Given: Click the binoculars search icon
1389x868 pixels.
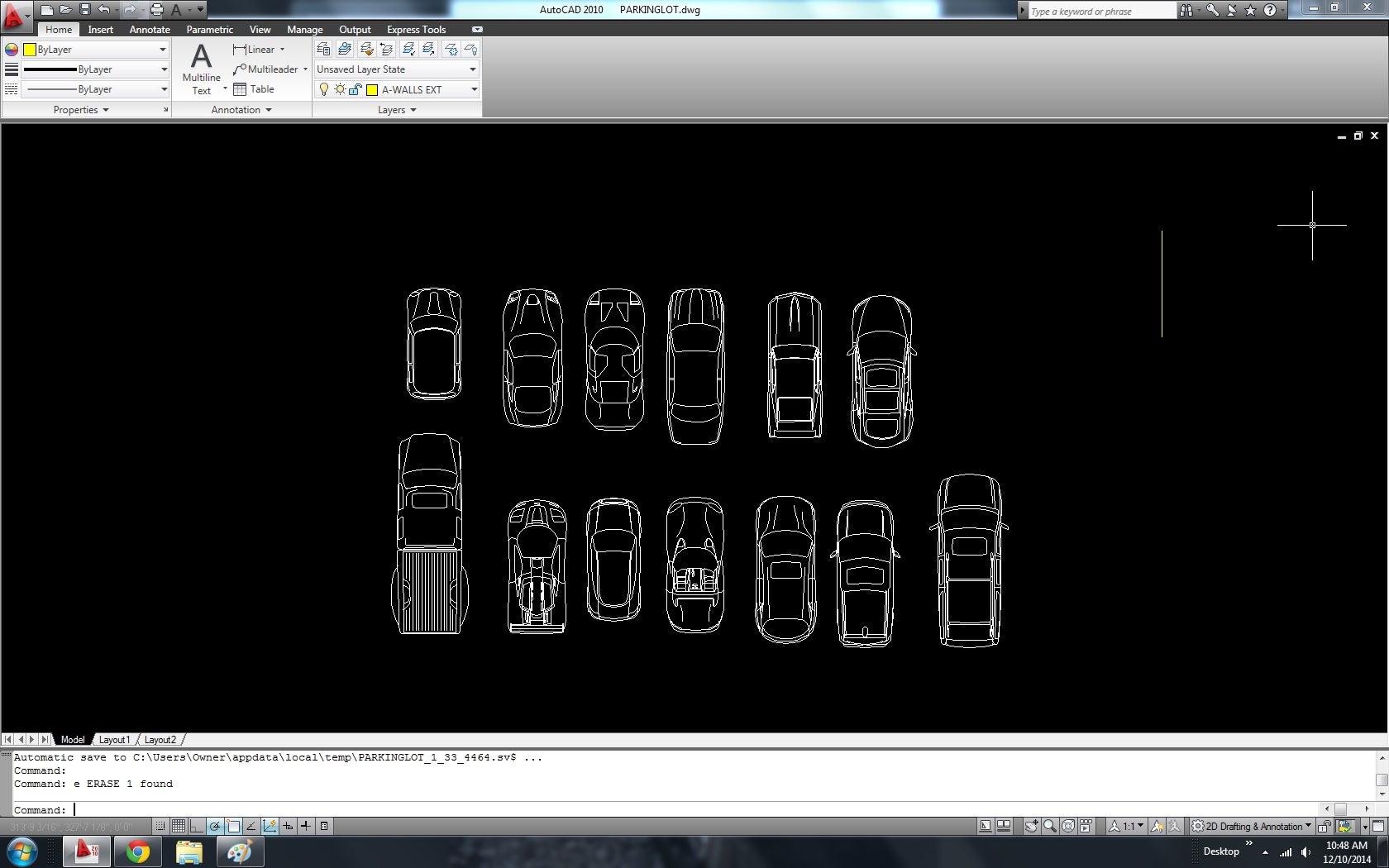Looking at the screenshot, I should (1187, 11).
